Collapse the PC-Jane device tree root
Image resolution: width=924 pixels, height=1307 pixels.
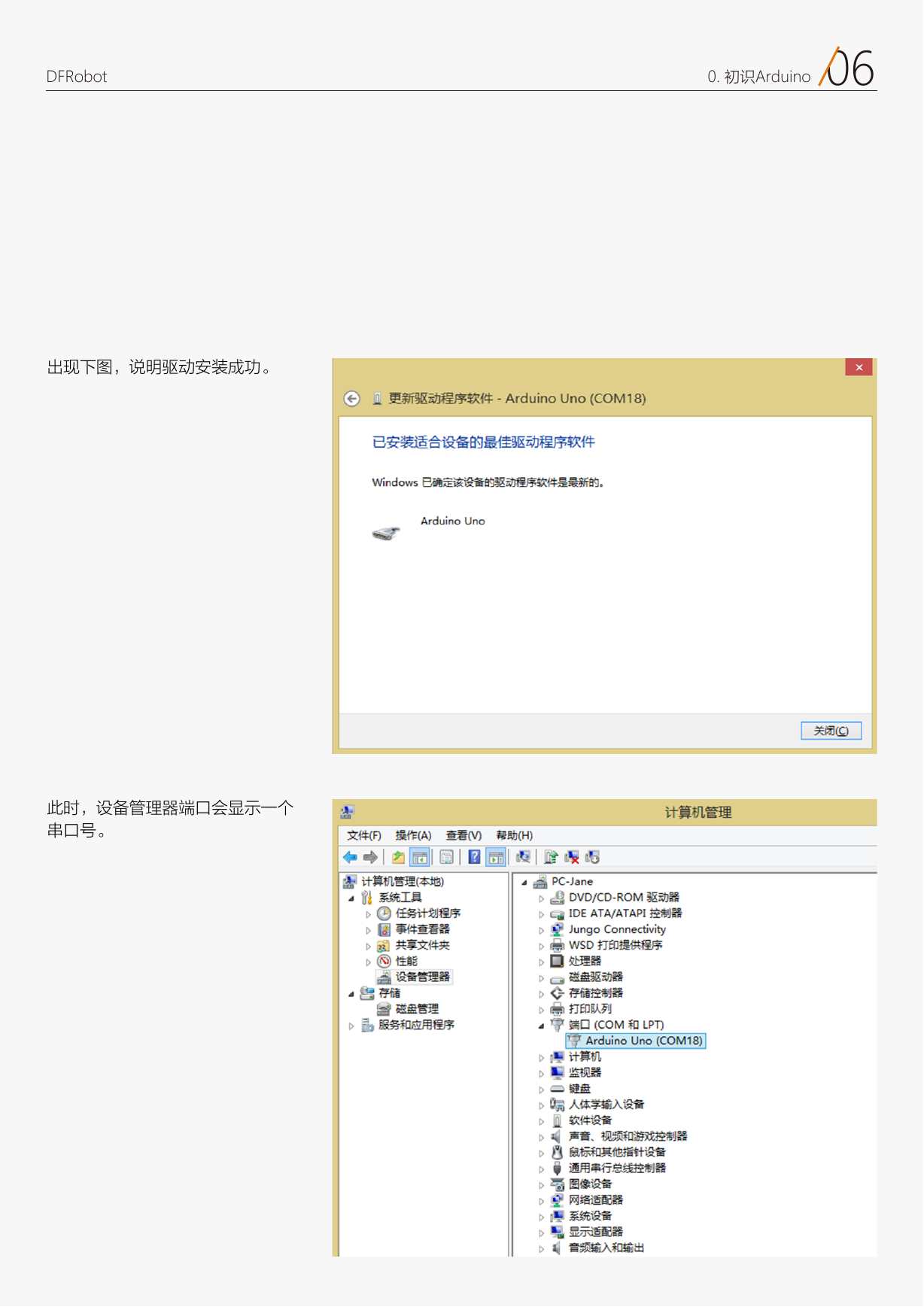tap(524, 882)
